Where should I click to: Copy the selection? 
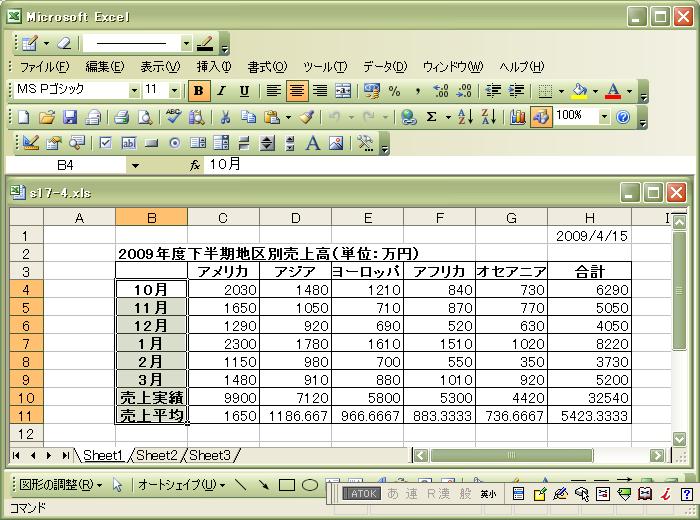(x=248, y=117)
